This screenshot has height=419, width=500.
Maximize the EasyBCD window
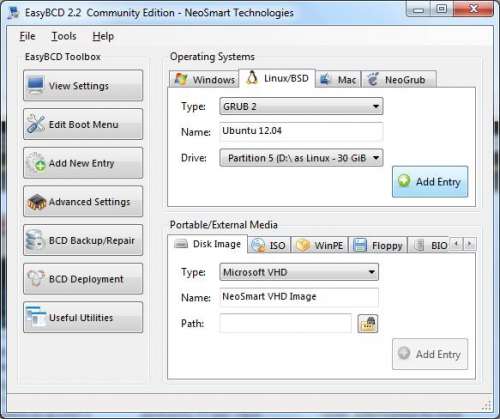442,9
